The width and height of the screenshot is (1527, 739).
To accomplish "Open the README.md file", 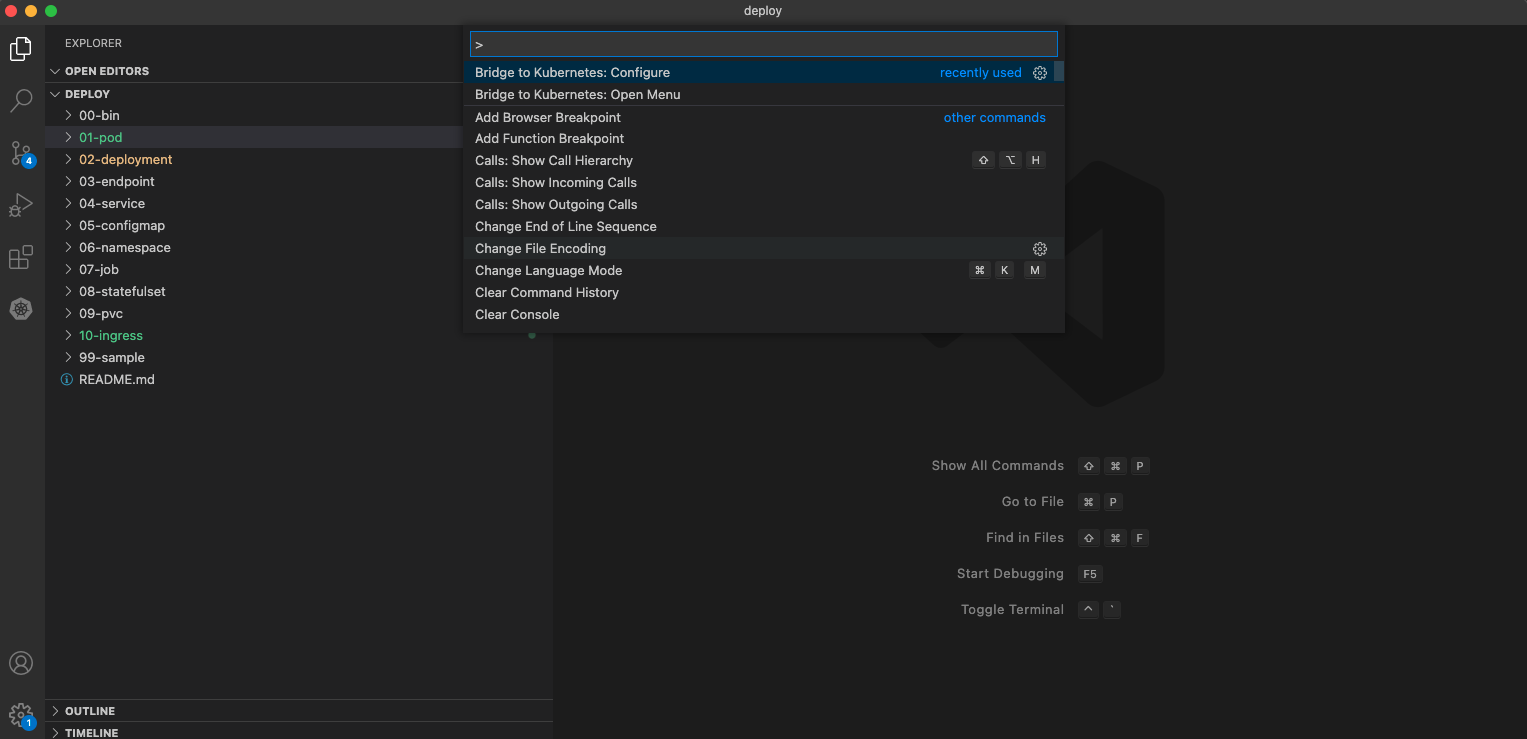I will click(x=115, y=379).
